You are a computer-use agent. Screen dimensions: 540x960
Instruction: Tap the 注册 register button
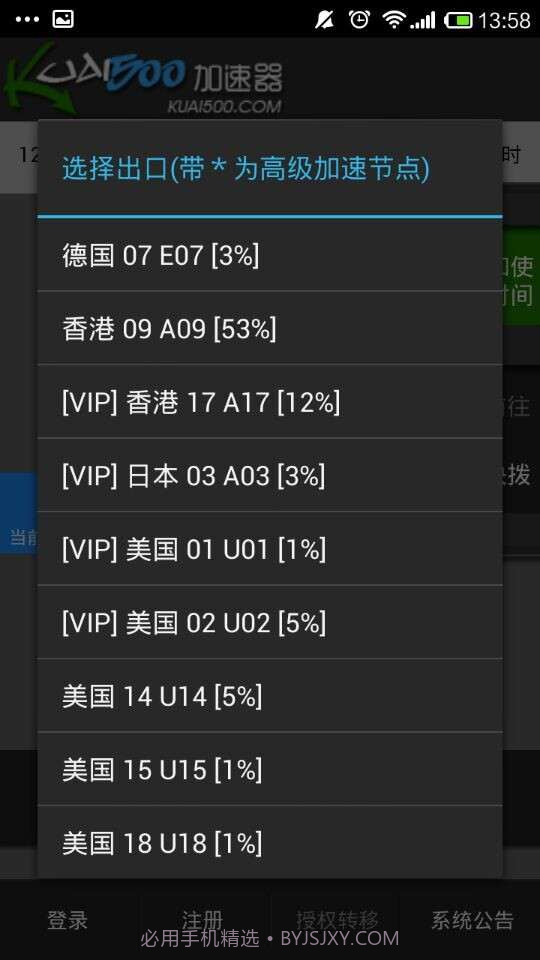(x=202, y=920)
